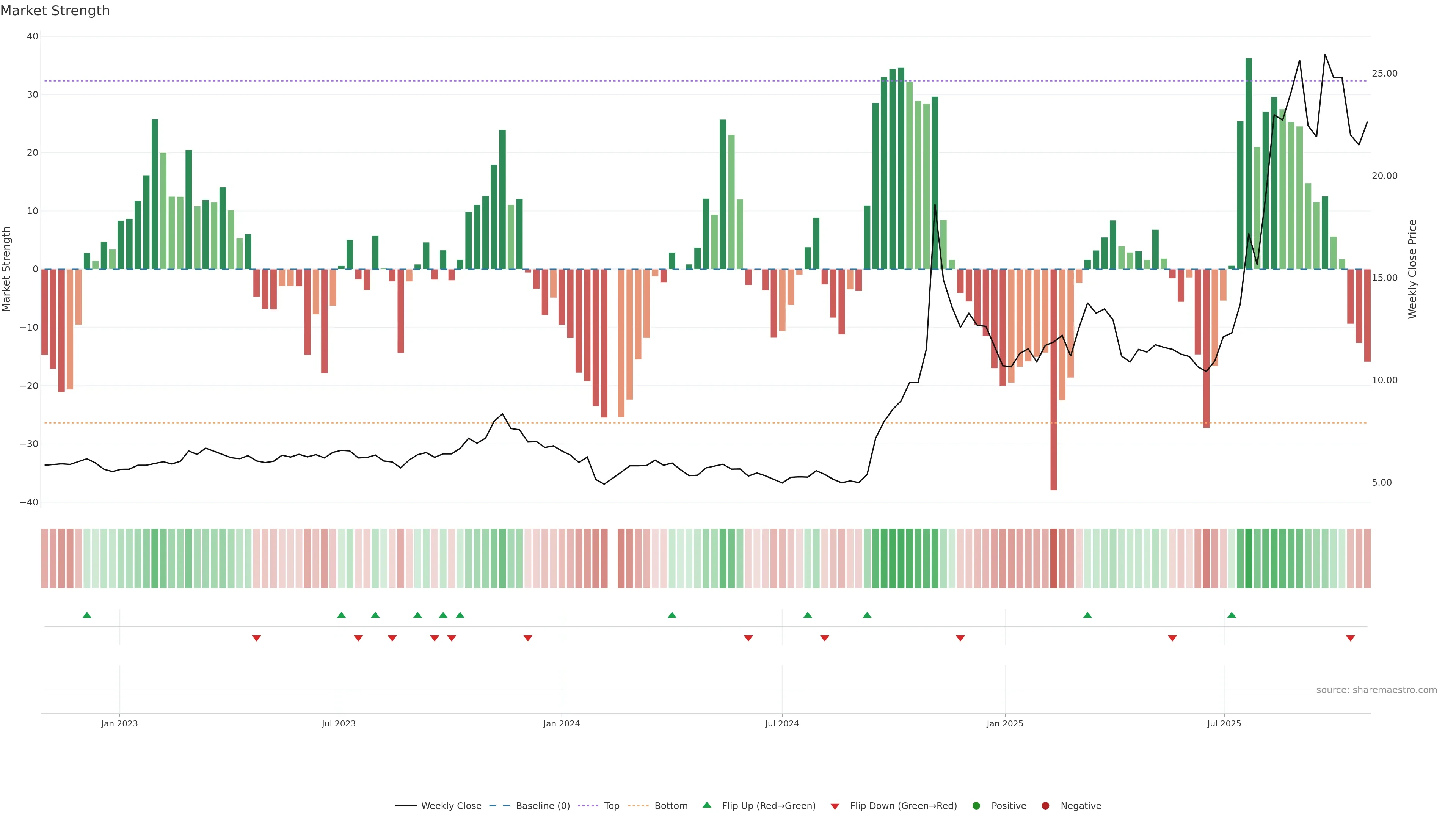Click the Flip Up green triangle legend icon
Screen dimensions: 1456x819
click(x=706, y=805)
